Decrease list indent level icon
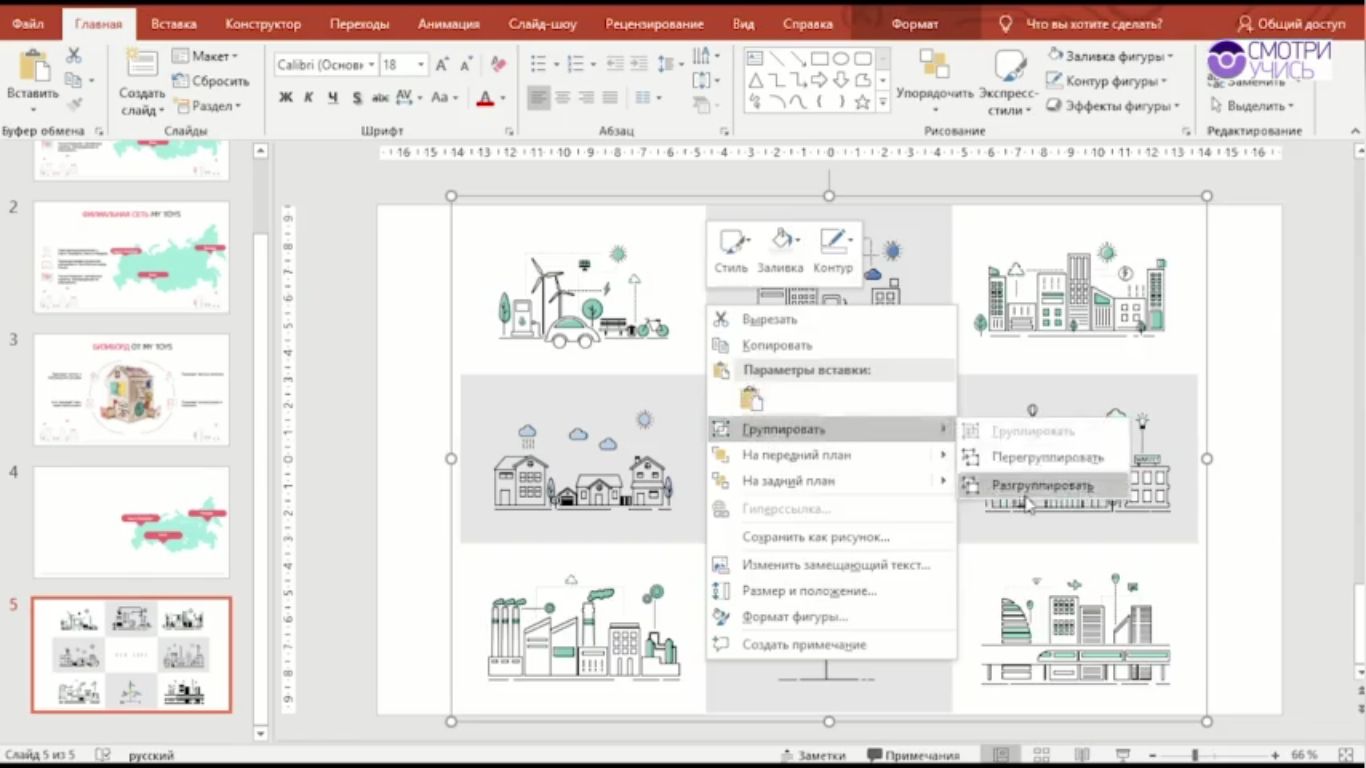Image resolution: width=1366 pixels, height=768 pixels. point(615,65)
